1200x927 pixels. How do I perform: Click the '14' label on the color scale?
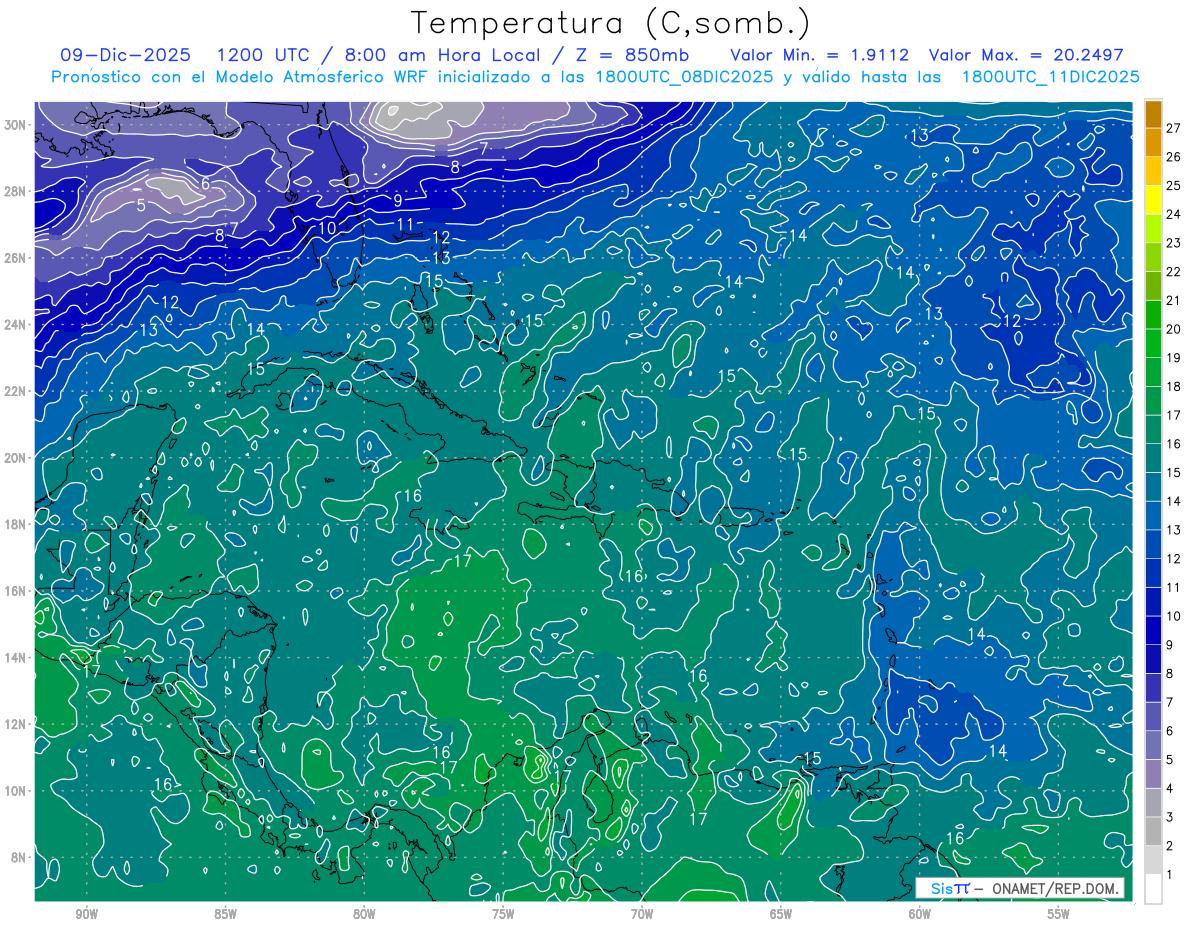click(1174, 501)
